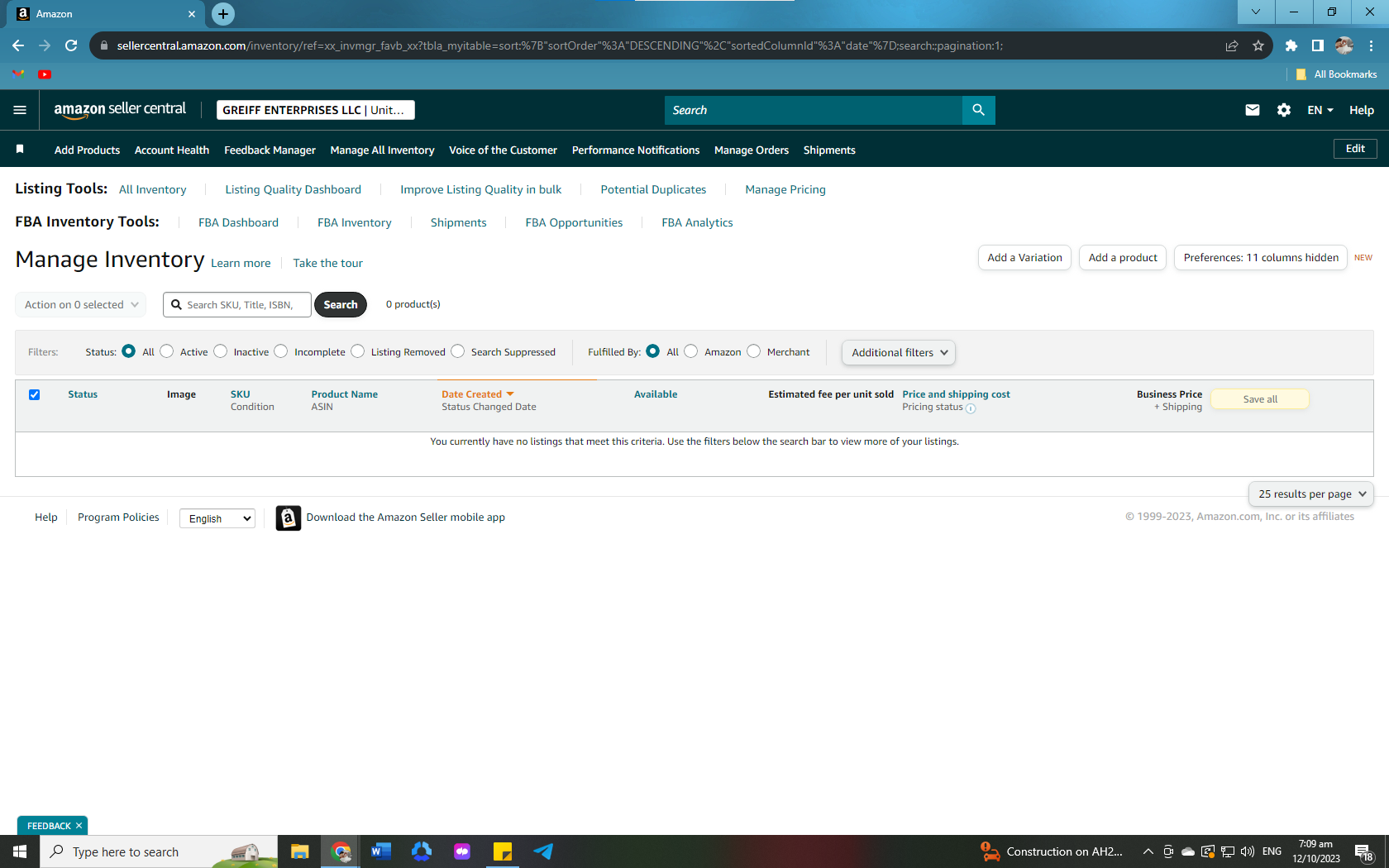Open the English language selector in footer
Image resolution: width=1389 pixels, height=868 pixels.
[x=217, y=518]
